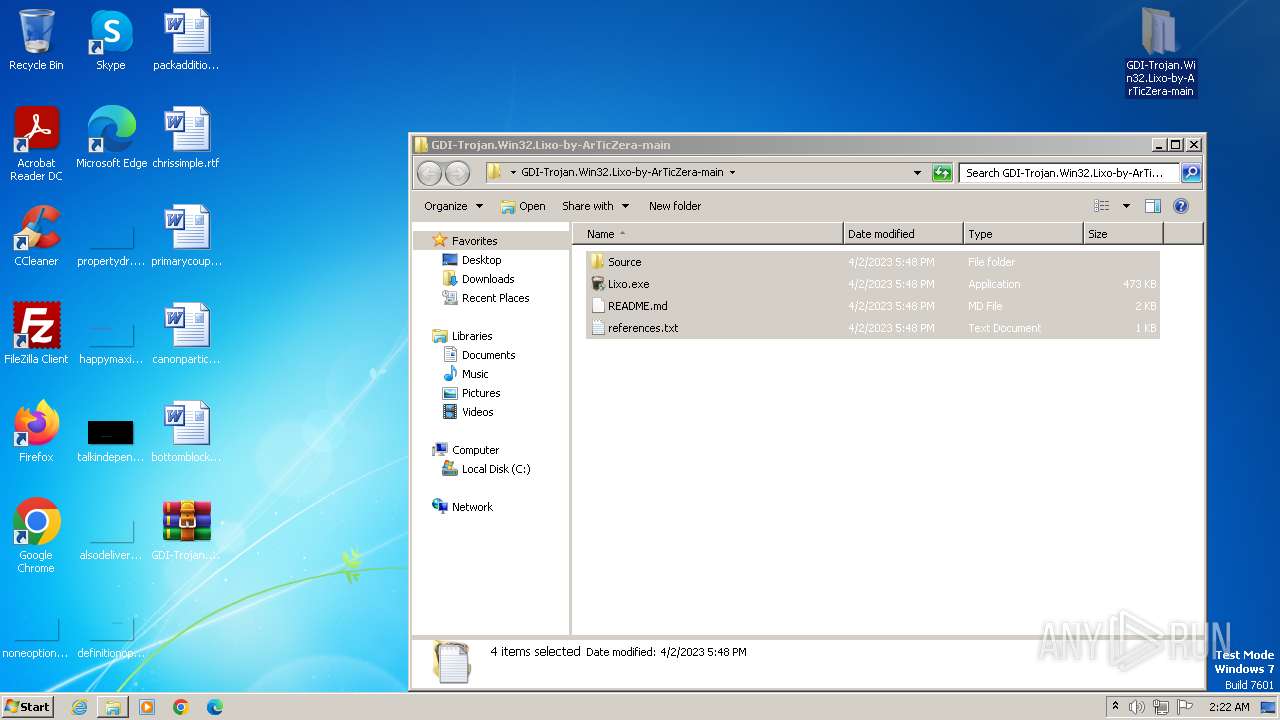The width and height of the screenshot is (1280, 720).
Task: Click the search magnifier icon
Action: (x=1190, y=173)
